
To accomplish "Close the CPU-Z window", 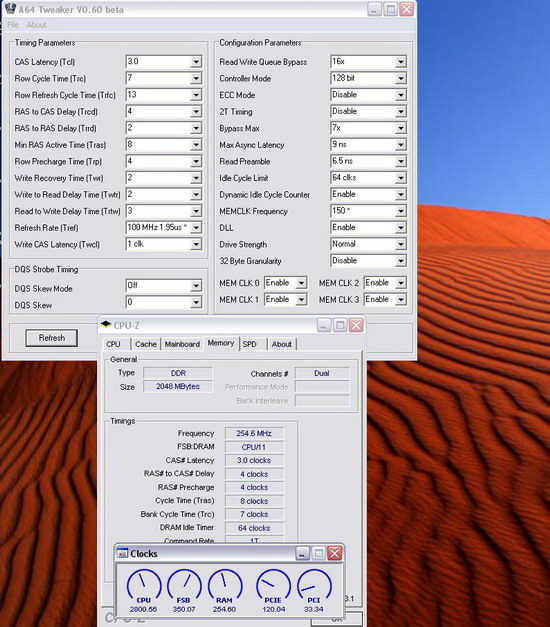I will point(356,325).
